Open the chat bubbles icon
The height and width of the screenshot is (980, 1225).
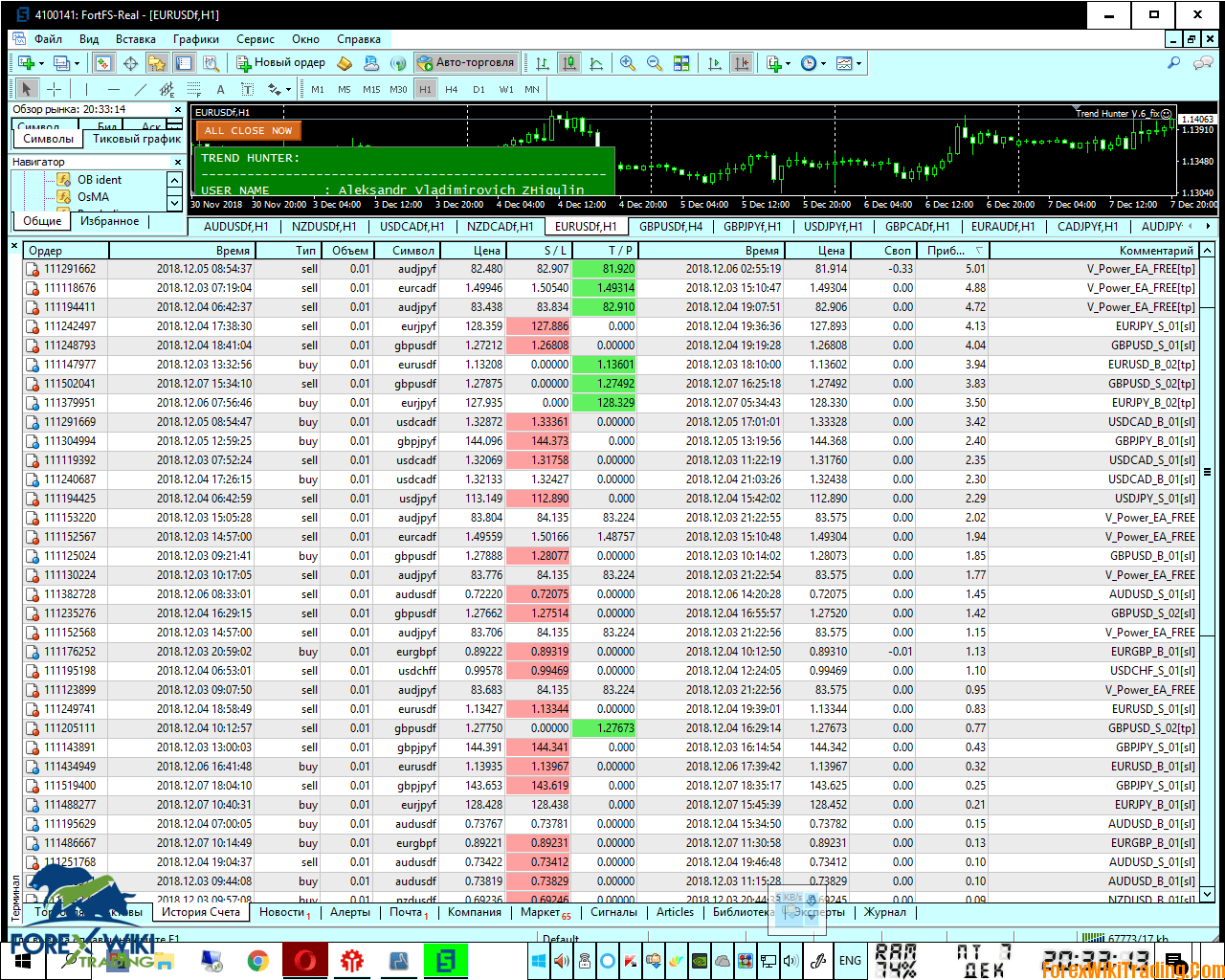tap(1203, 63)
